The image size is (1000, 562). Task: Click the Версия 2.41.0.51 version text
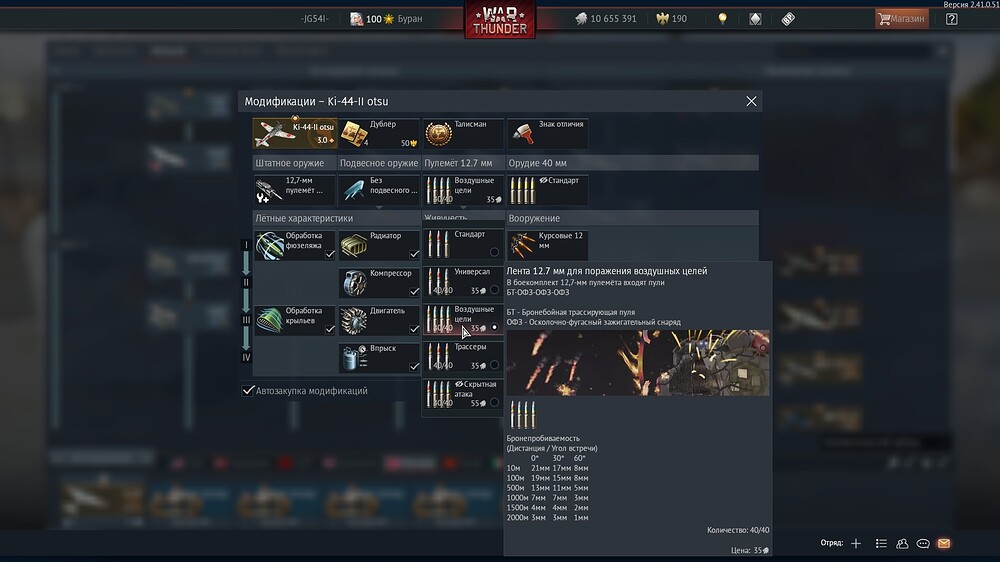point(971,4)
